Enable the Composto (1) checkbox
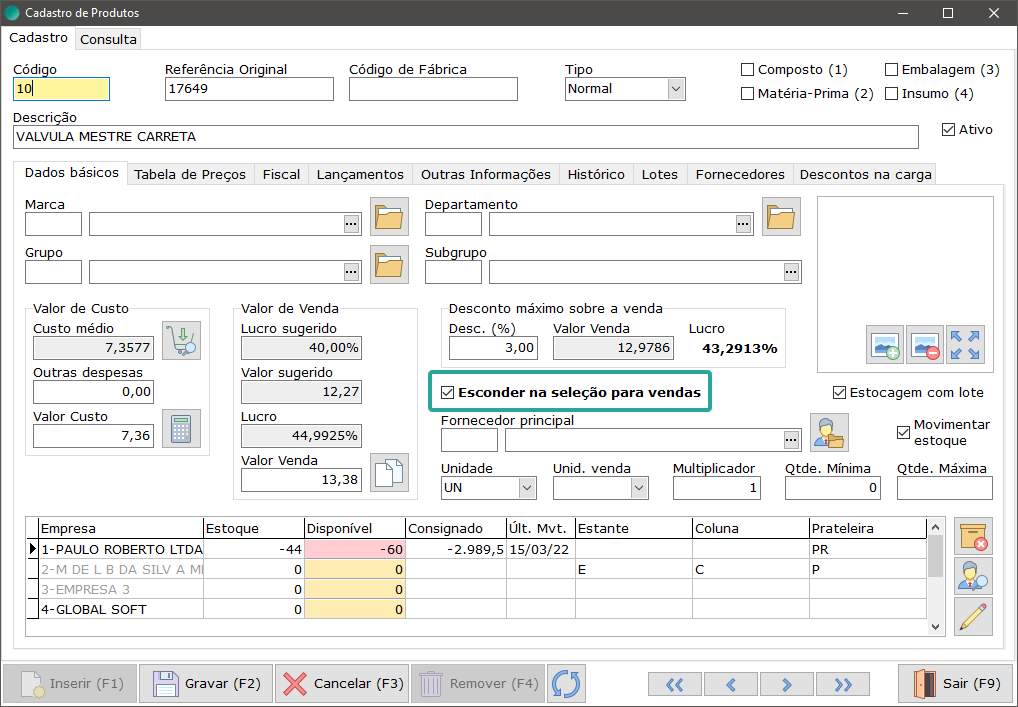The image size is (1018, 707). [747, 70]
